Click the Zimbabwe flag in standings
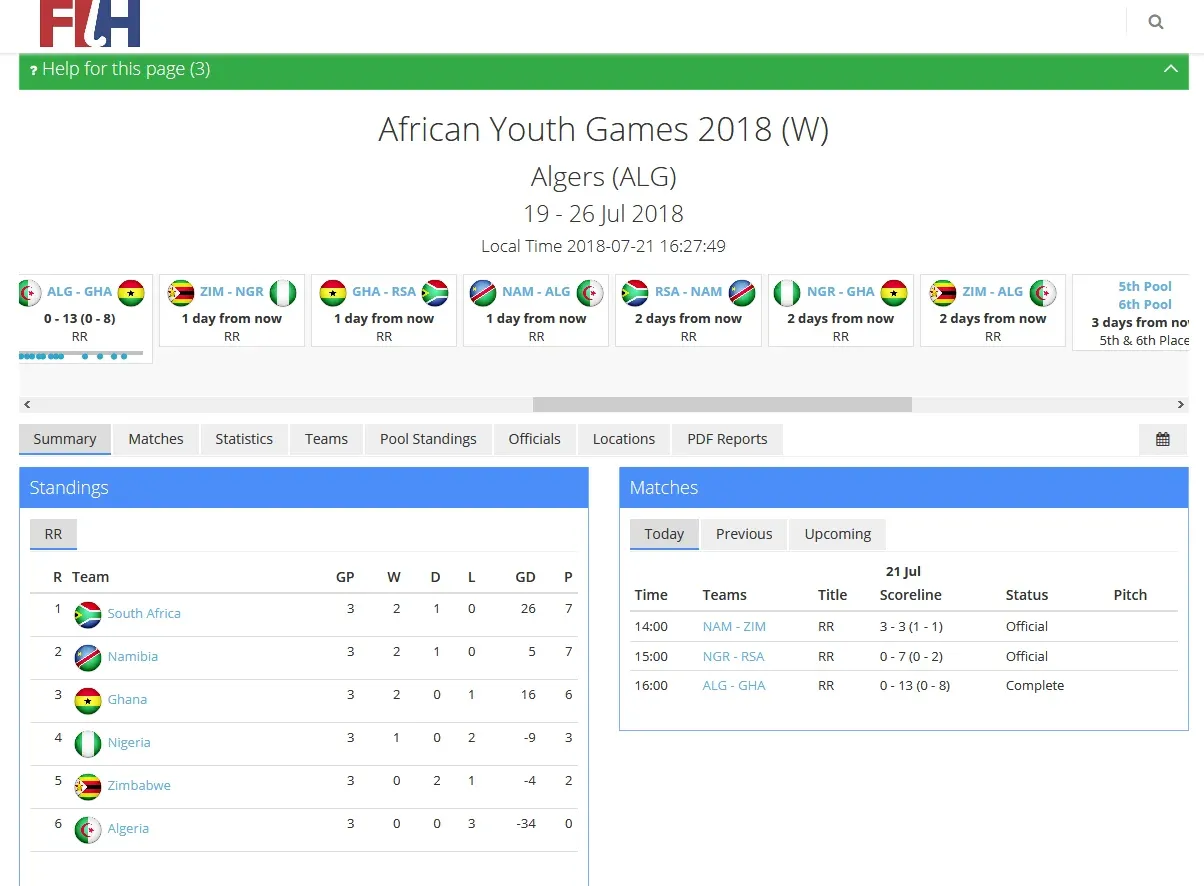The height and width of the screenshot is (886, 1204). (88, 786)
